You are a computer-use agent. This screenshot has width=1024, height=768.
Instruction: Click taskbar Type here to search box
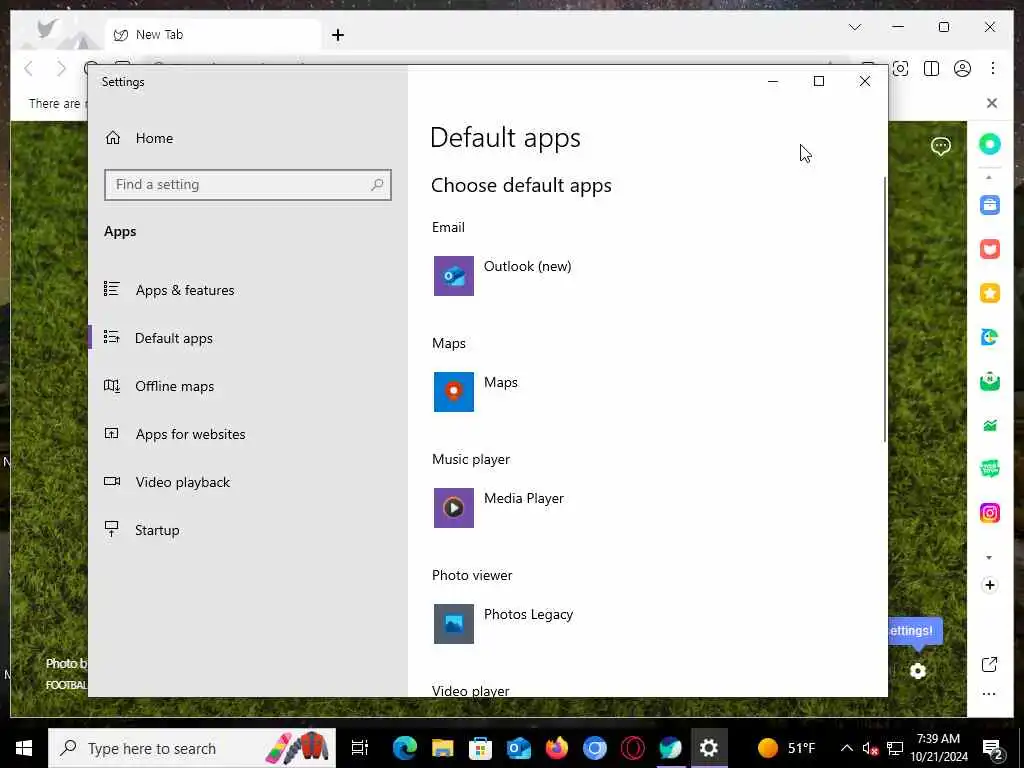(192, 748)
